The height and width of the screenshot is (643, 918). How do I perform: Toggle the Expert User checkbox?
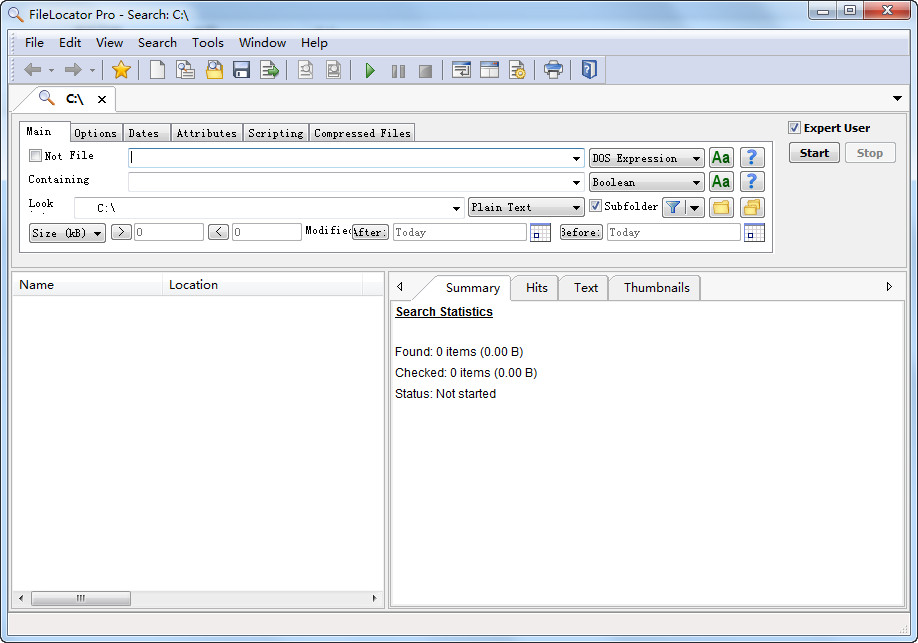coord(794,128)
